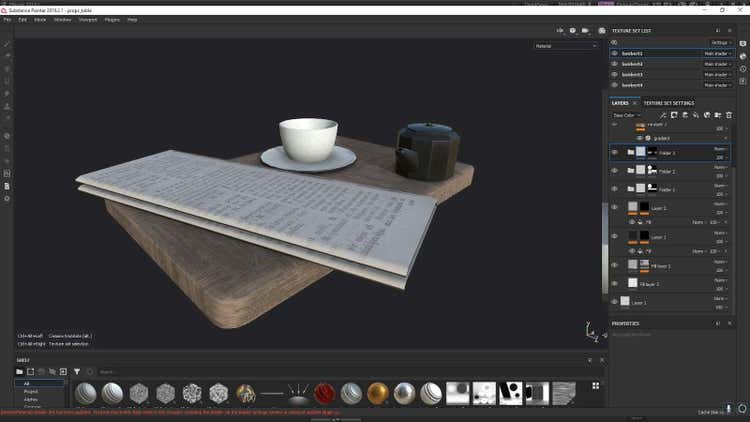Open the Plugins menu
This screenshot has height=422, width=750.
[112, 20]
